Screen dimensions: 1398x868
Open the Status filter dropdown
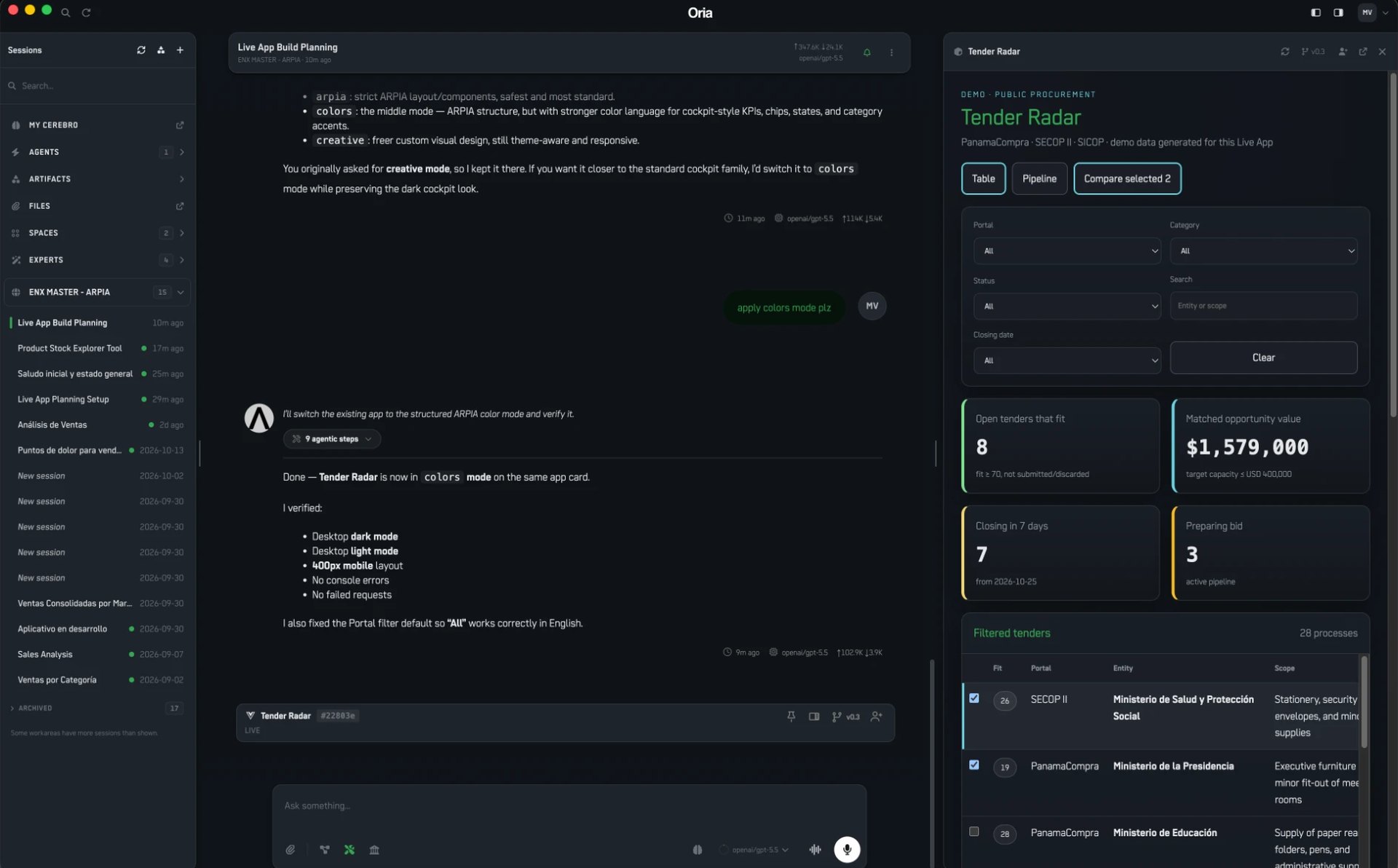pos(1067,307)
